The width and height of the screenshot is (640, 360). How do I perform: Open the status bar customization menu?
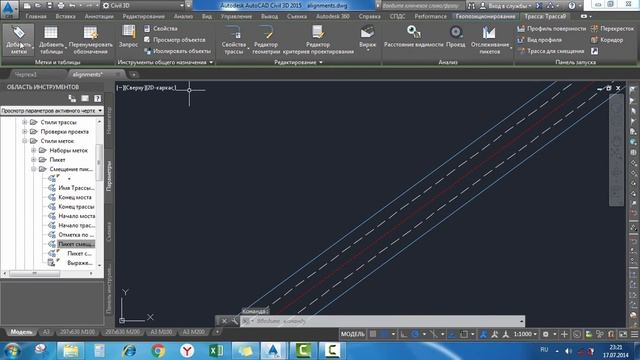click(634, 334)
